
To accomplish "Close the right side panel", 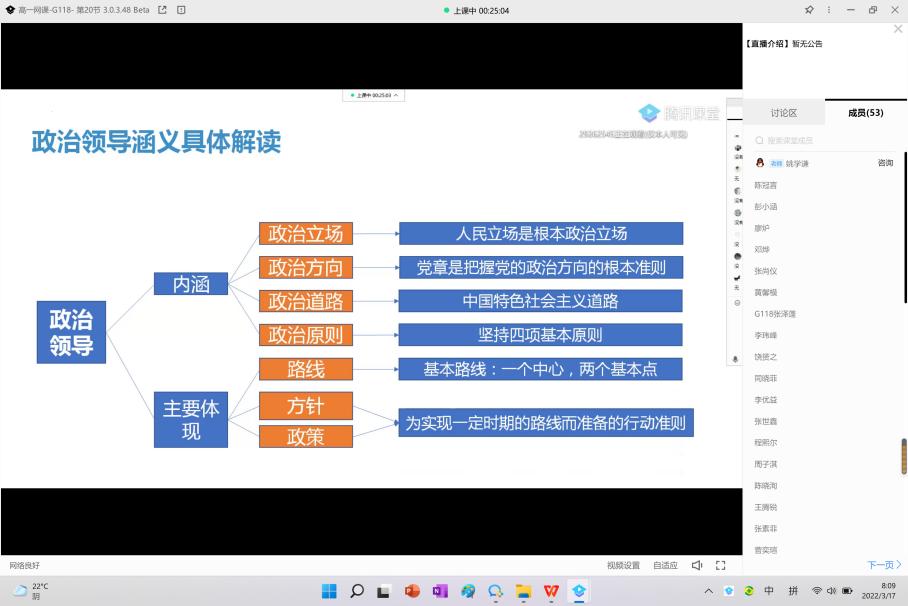I will [897, 29].
